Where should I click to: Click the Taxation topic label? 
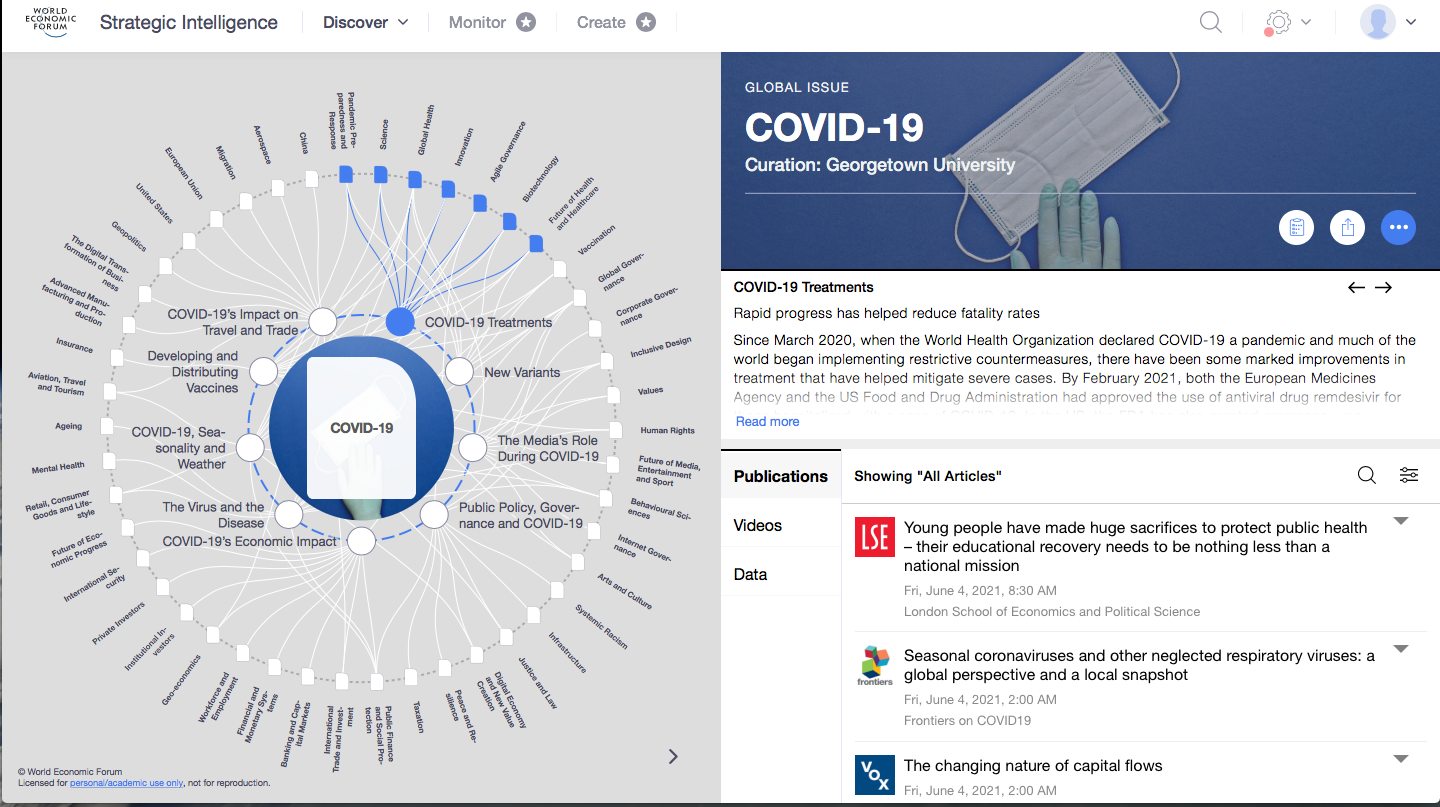pyautogui.click(x=418, y=715)
